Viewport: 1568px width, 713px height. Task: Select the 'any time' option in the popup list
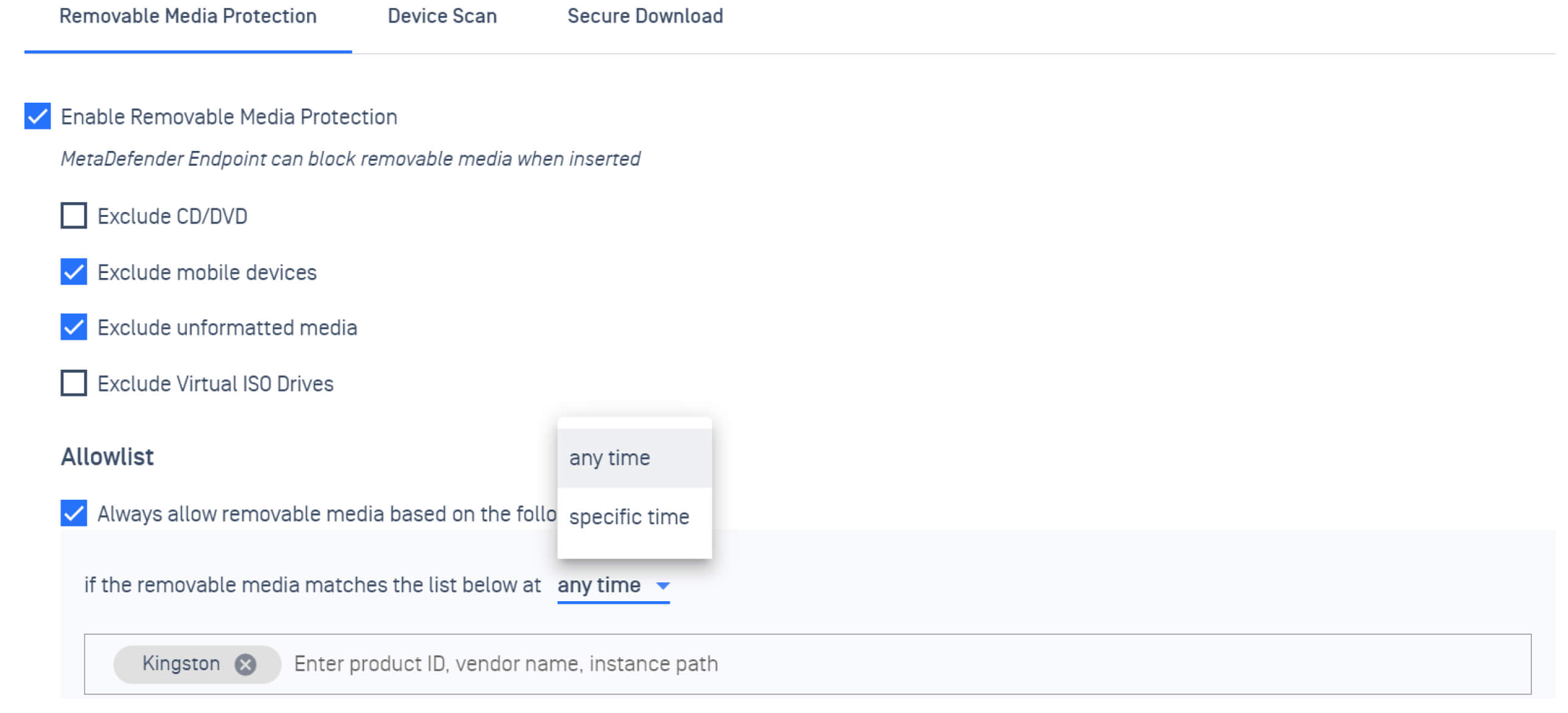(x=609, y=458)
